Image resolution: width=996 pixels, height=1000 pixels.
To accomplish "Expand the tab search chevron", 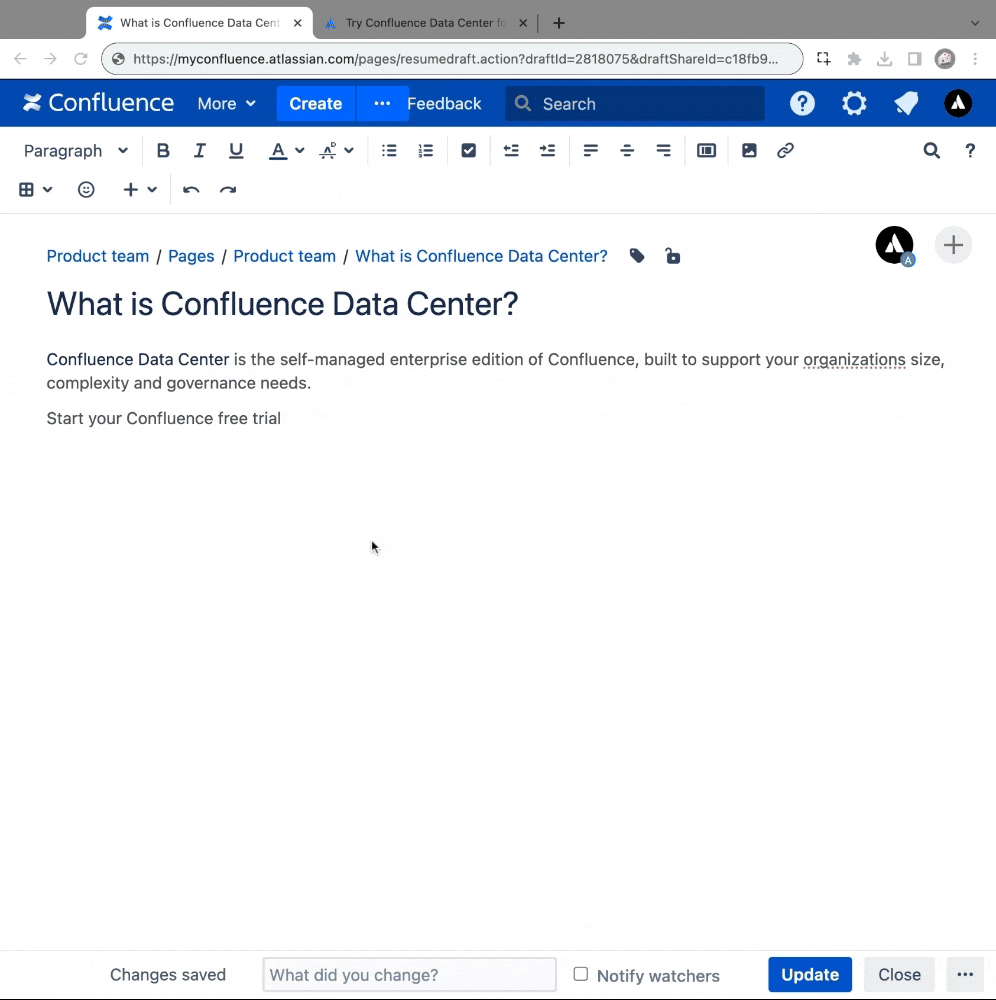I will pyautogui.click(x=975, y=23).
